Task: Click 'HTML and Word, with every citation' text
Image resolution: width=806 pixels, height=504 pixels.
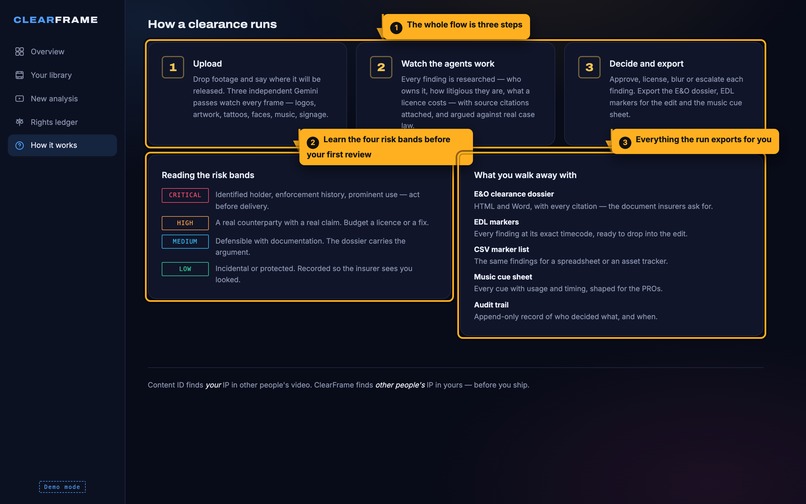Action: point(593,206)
